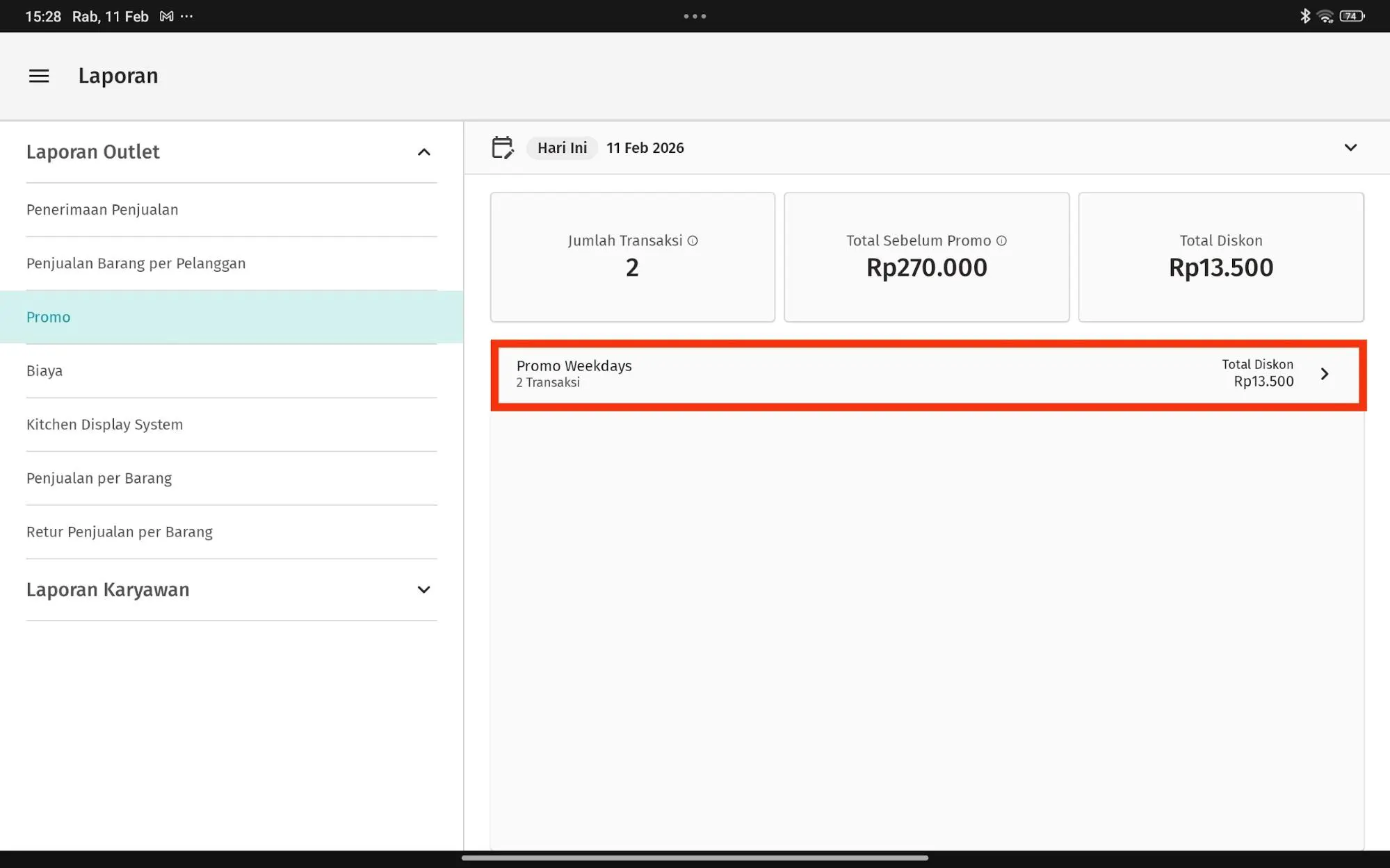Expand the Laporan Karyawan section
Viewport: 1390px width, 868px height.
(x=423, y=589)
